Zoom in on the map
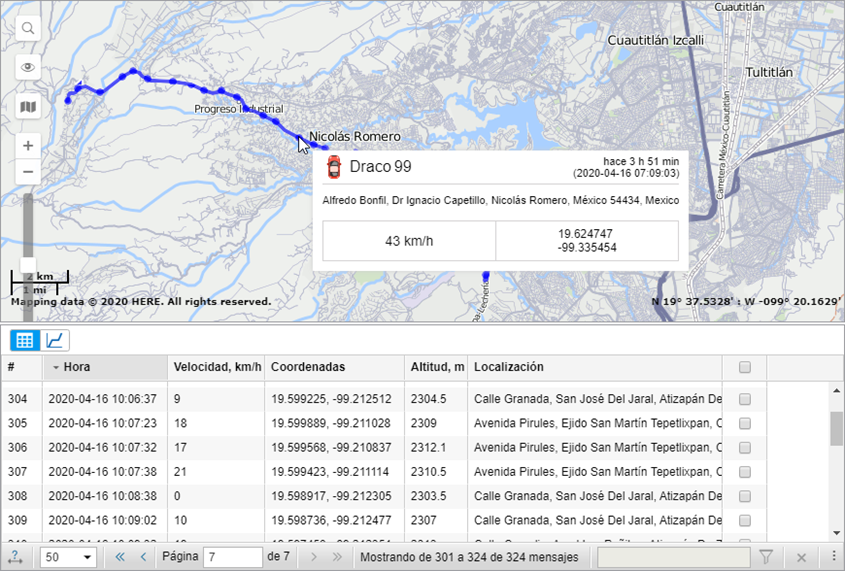The image size is (845, 571). [x=28, y=146]
